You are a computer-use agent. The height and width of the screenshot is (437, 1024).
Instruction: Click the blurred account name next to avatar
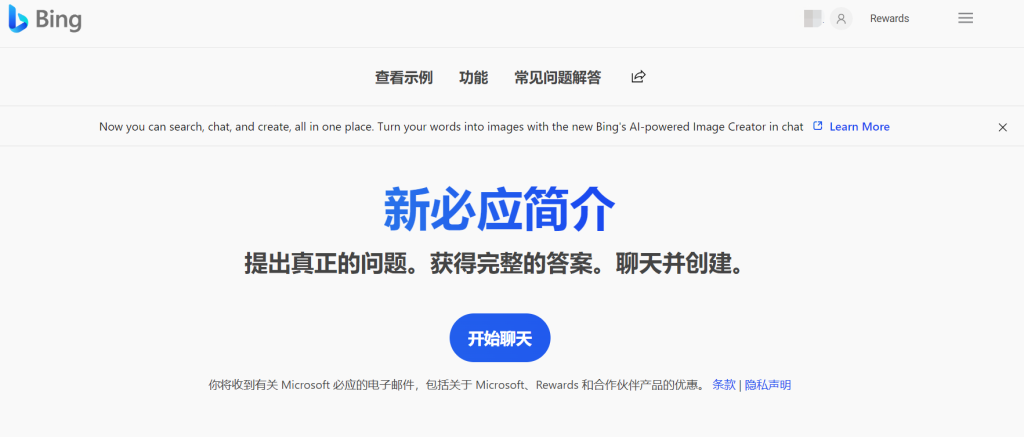point(813,19)
